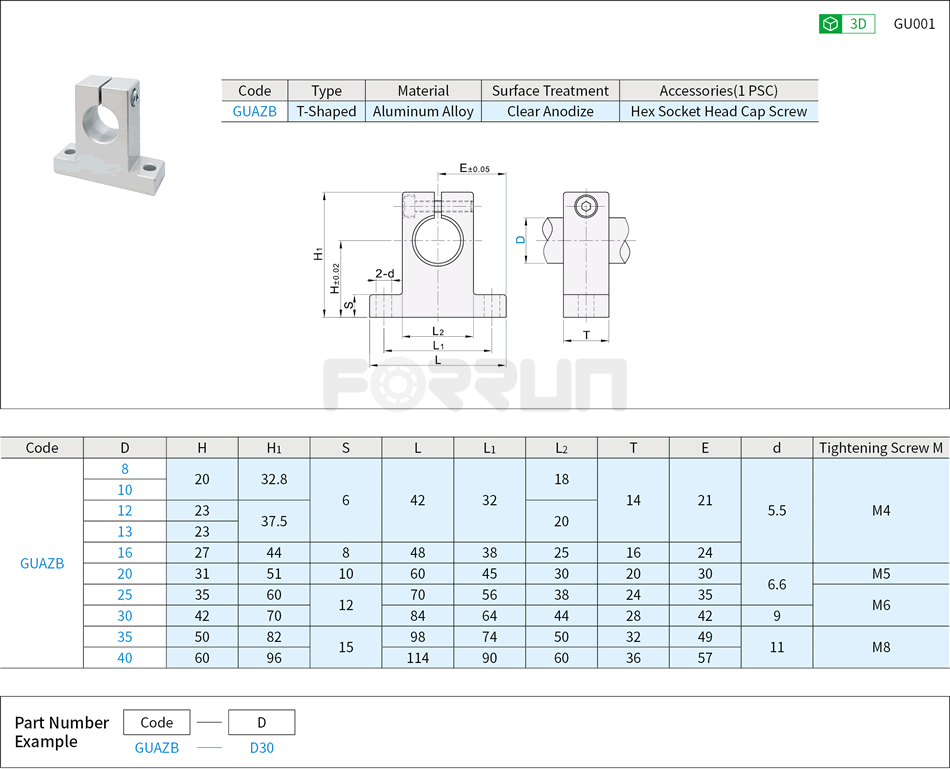Click the 96 value in H1 column

coord(274,657)
